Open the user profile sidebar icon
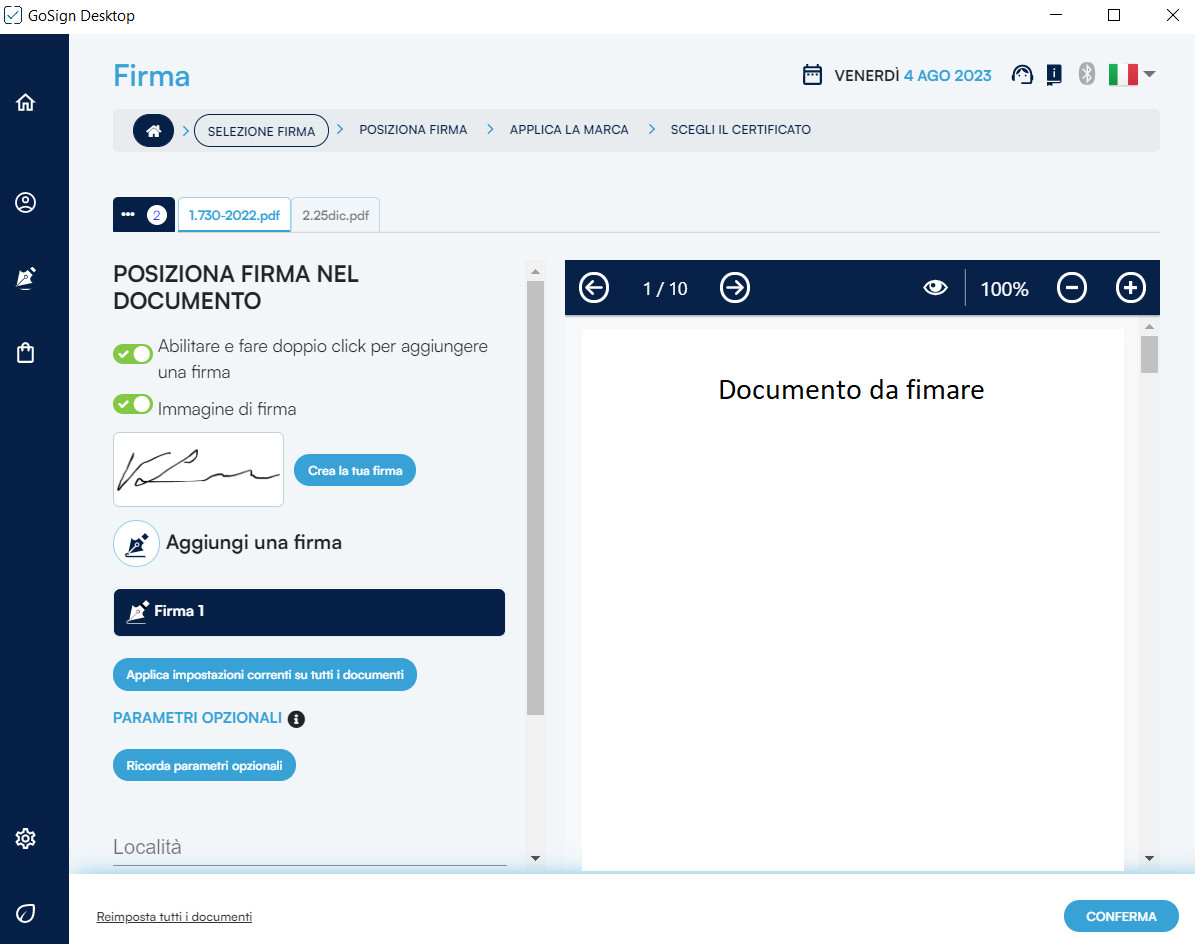Screen dimensions: 1195x944 click(26, 203)
